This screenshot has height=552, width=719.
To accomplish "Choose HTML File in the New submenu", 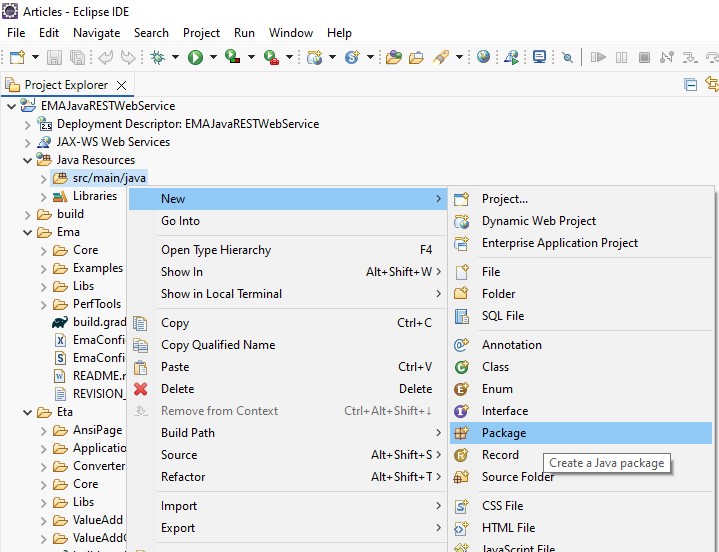I will (581, 528).
